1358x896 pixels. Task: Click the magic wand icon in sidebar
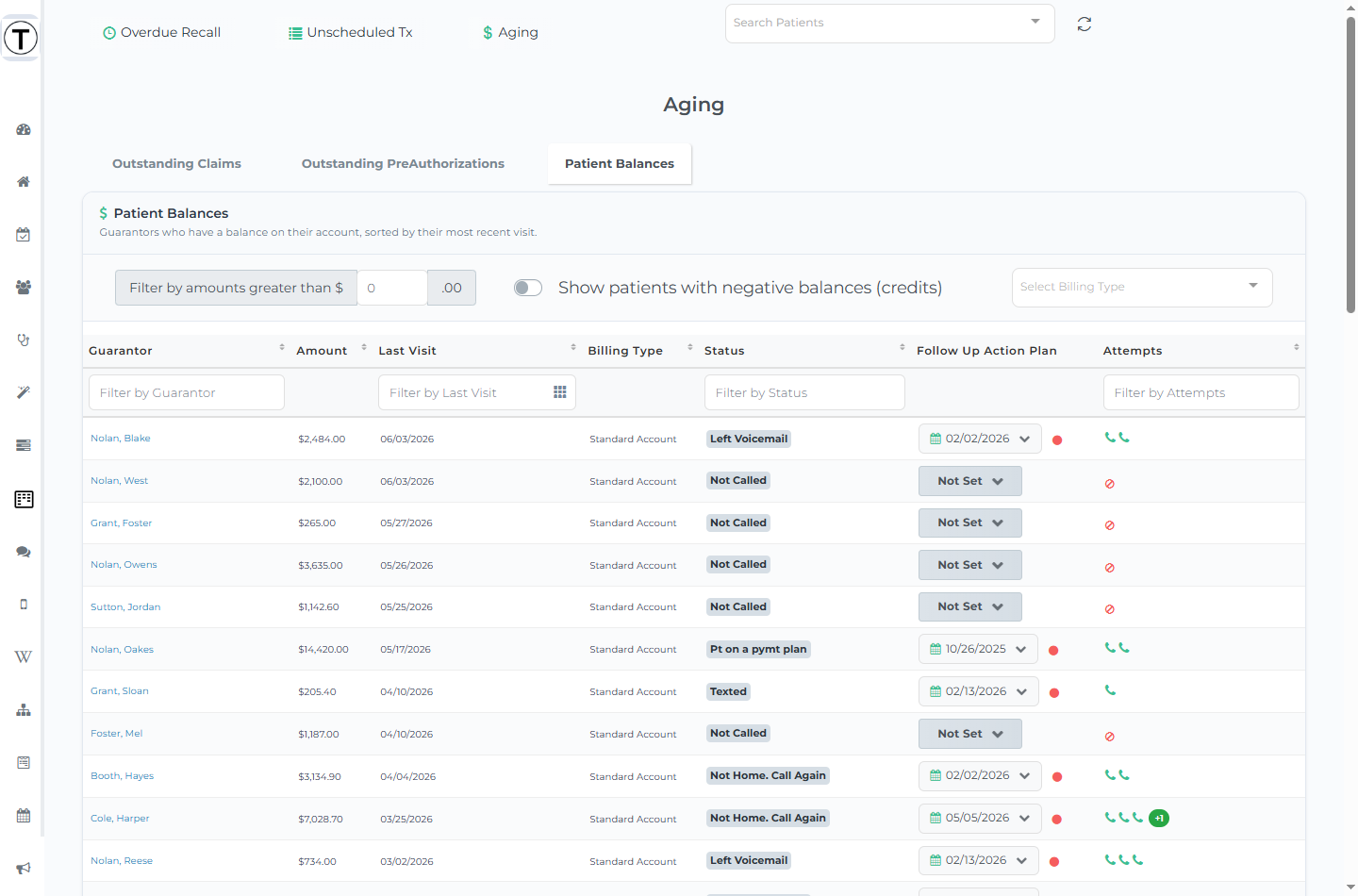[x=24, y=392]
